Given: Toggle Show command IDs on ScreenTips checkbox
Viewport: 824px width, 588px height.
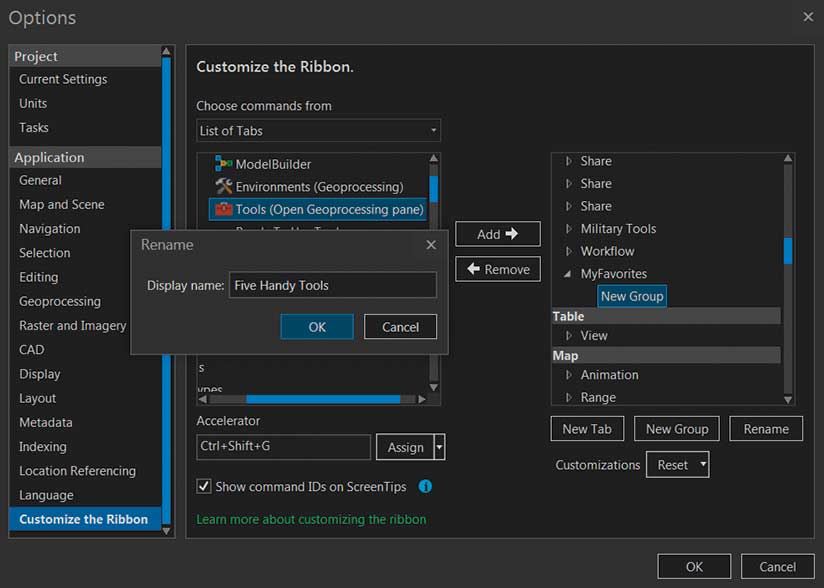Looking at the screenshot, I should coord(204,487).
